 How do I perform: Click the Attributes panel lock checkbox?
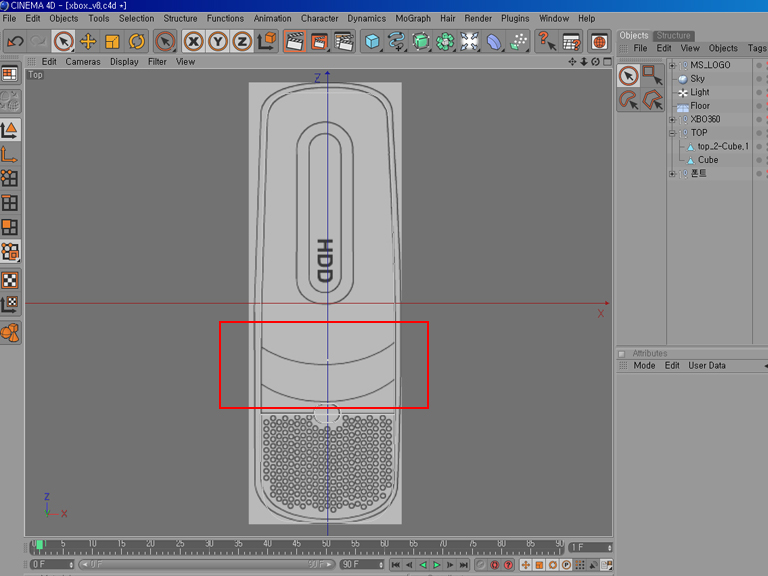[x=622, y=354]
